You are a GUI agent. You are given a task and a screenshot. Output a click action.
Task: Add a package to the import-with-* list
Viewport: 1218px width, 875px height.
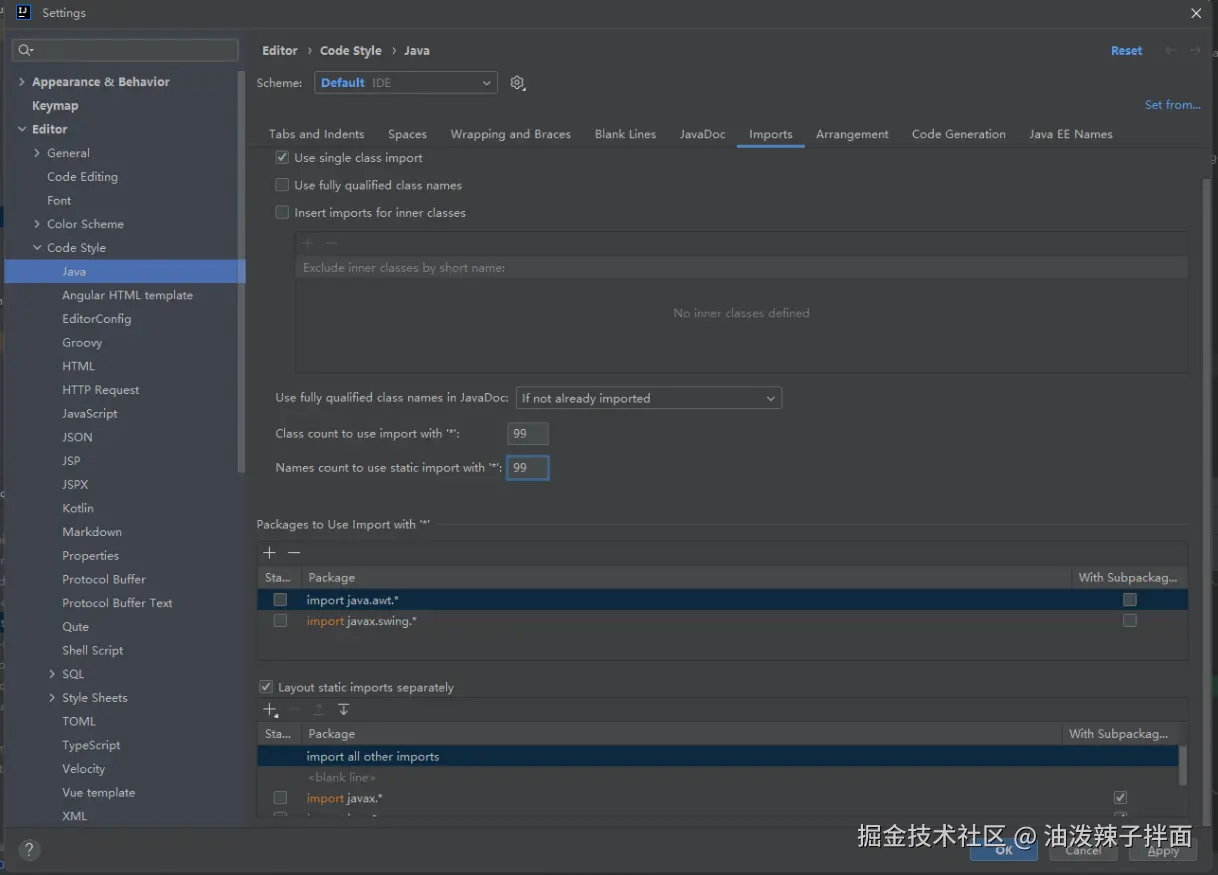[269, 553]
